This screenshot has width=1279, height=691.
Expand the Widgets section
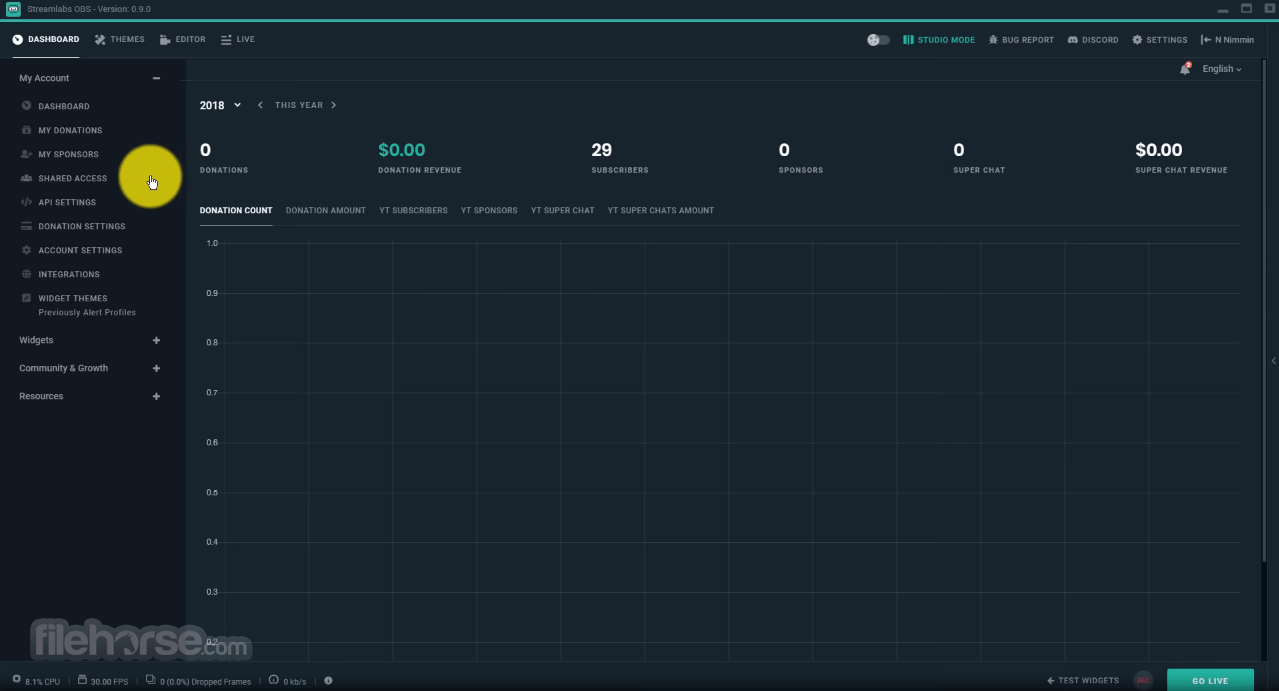[x=156, y=340]
